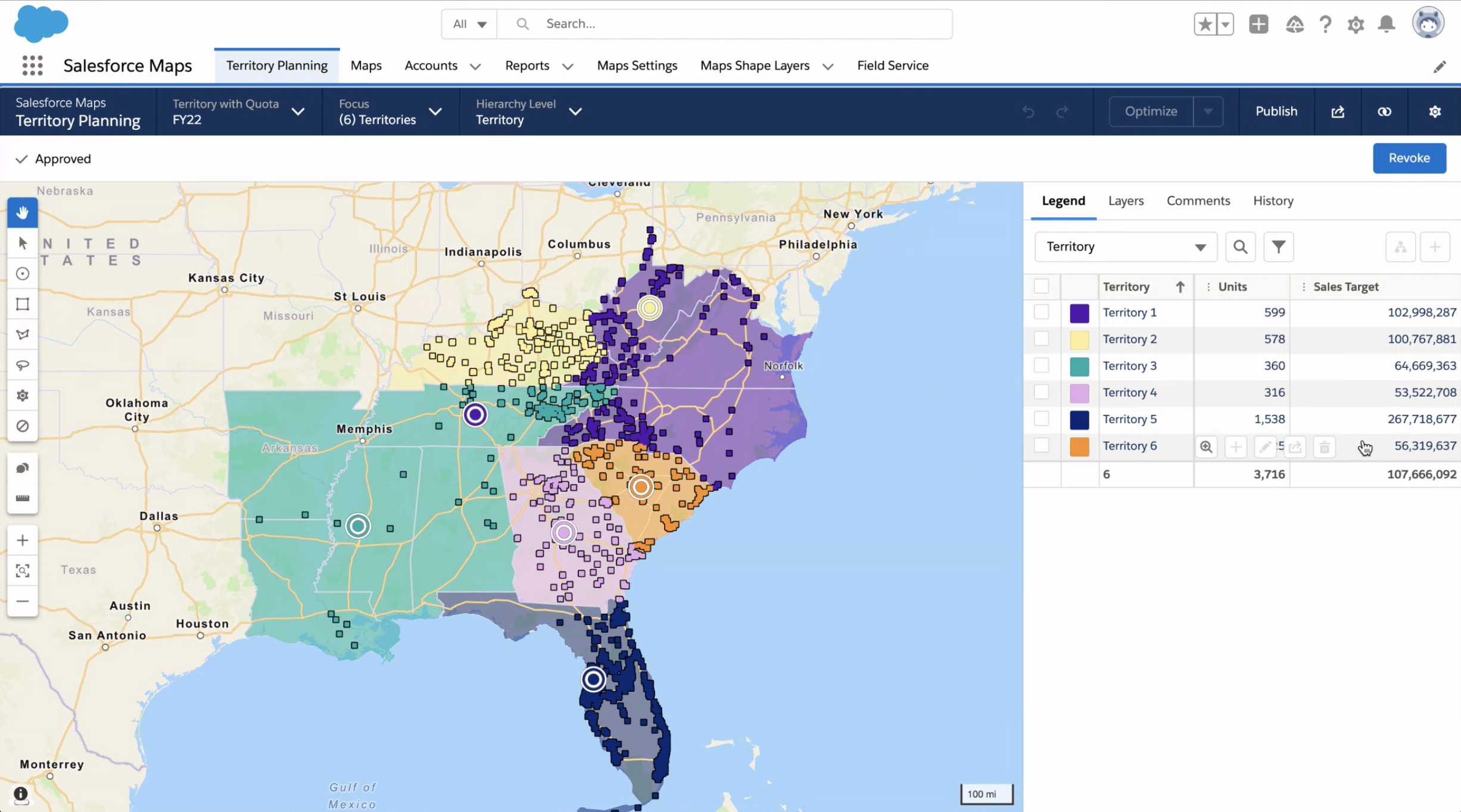Image resolution: width=1461 pixels, height=812 pixels.
Task: Open the Optimize dropdown arrow
Action: (x=1208, y=111)
